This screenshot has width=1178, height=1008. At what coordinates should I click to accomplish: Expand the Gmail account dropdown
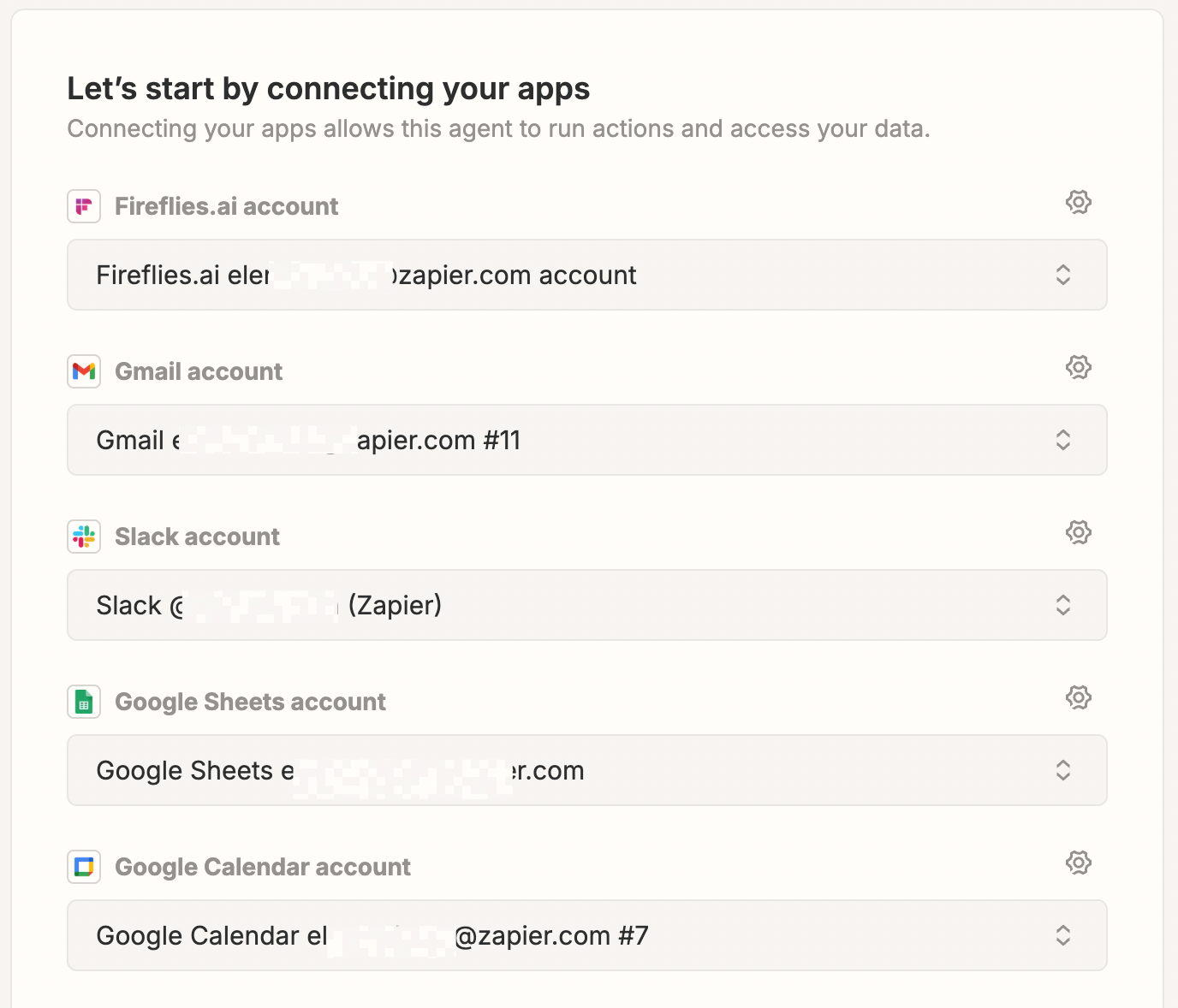586,440
